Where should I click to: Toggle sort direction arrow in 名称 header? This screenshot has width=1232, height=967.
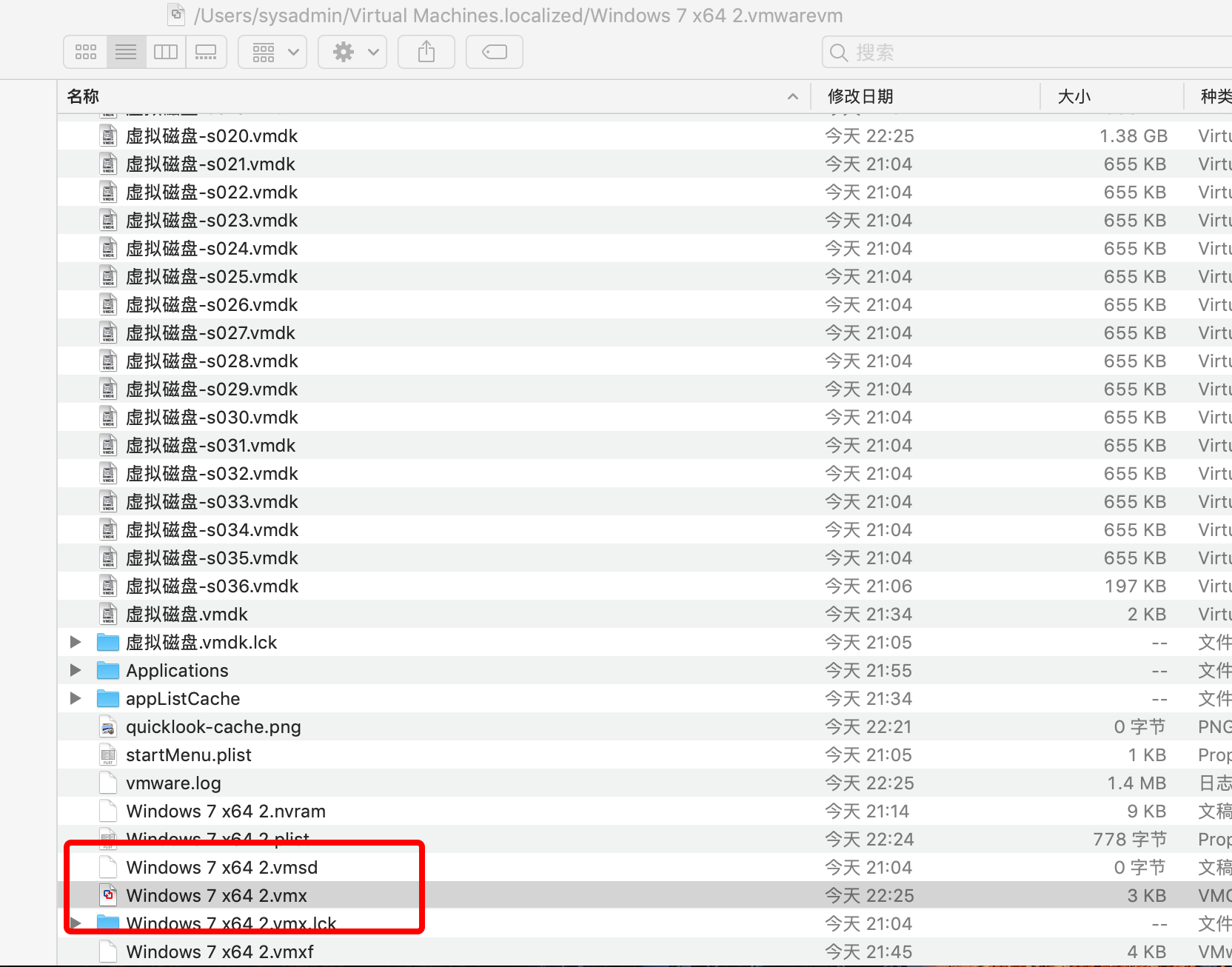pyautogui.click(x=793, y=96)
